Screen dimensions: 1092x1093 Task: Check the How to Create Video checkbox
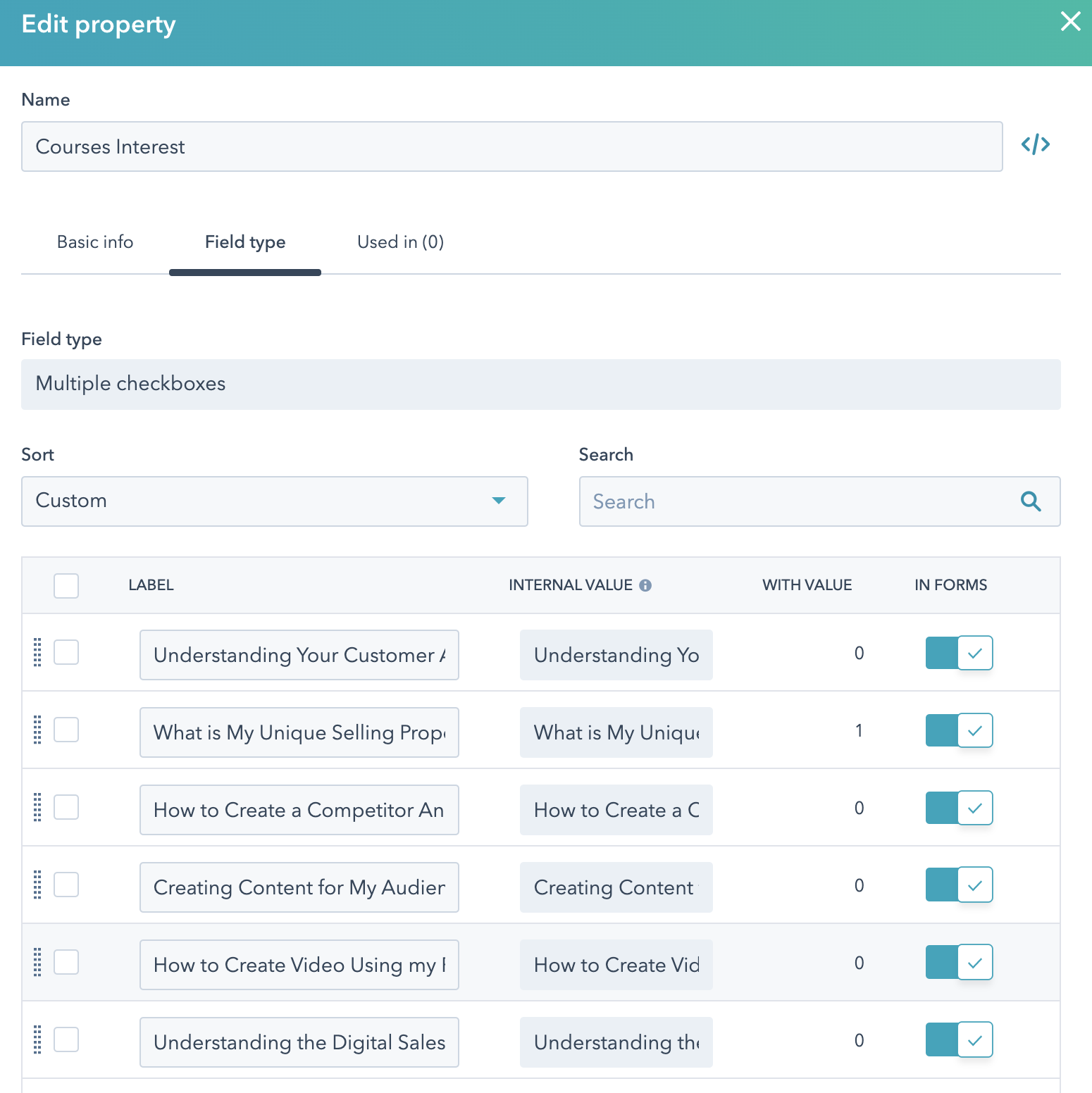66,962
